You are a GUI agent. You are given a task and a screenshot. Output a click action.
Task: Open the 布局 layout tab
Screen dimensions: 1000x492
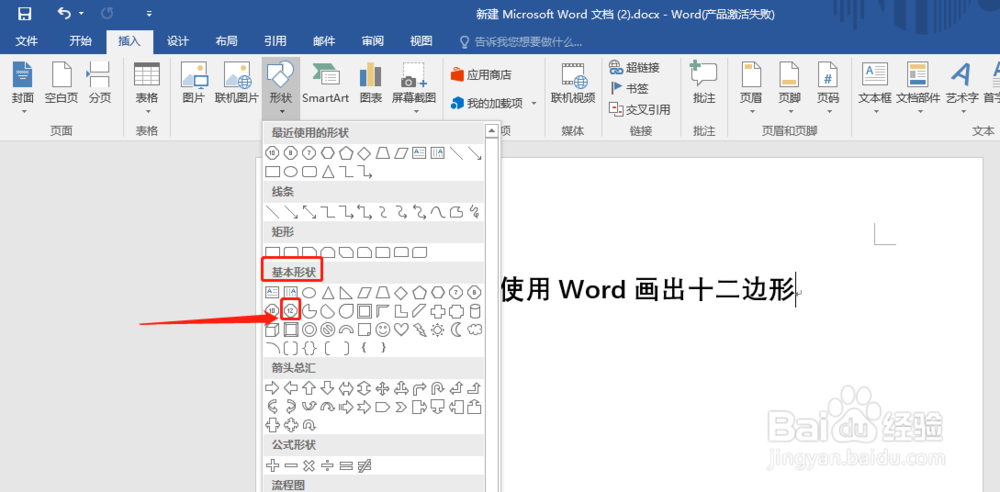point(226,41)
